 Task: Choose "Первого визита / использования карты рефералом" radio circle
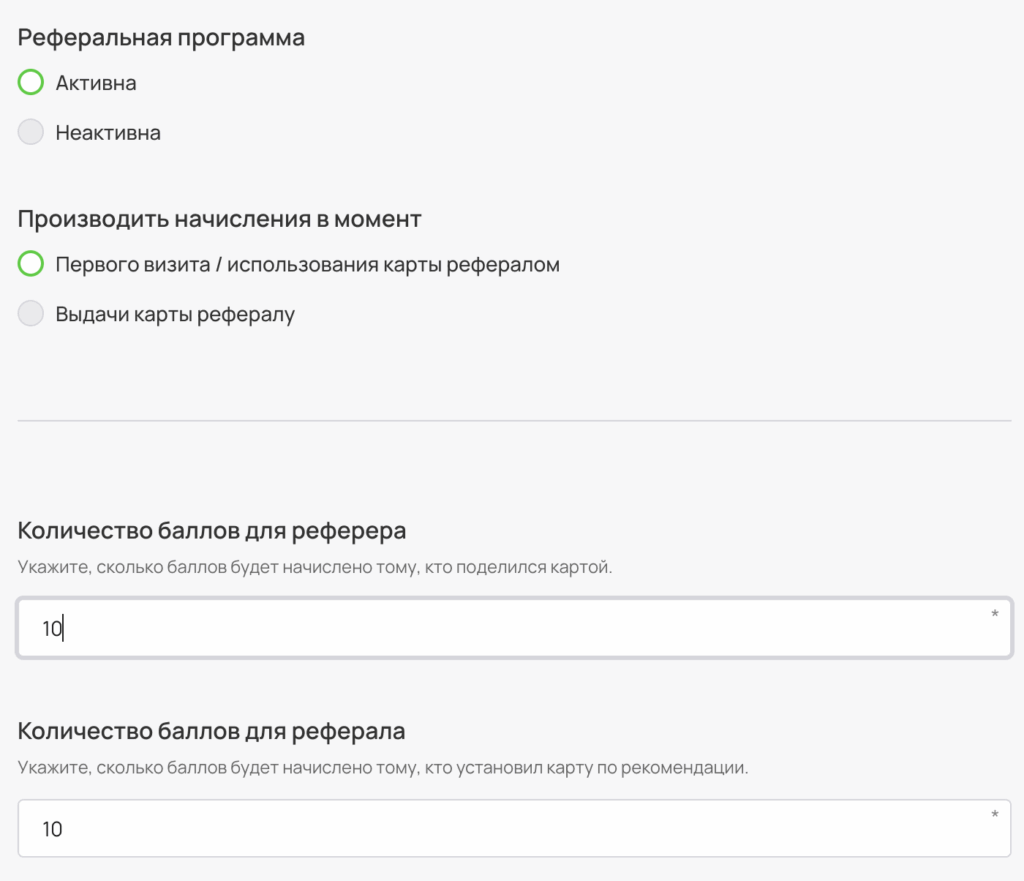coord(31,265)
